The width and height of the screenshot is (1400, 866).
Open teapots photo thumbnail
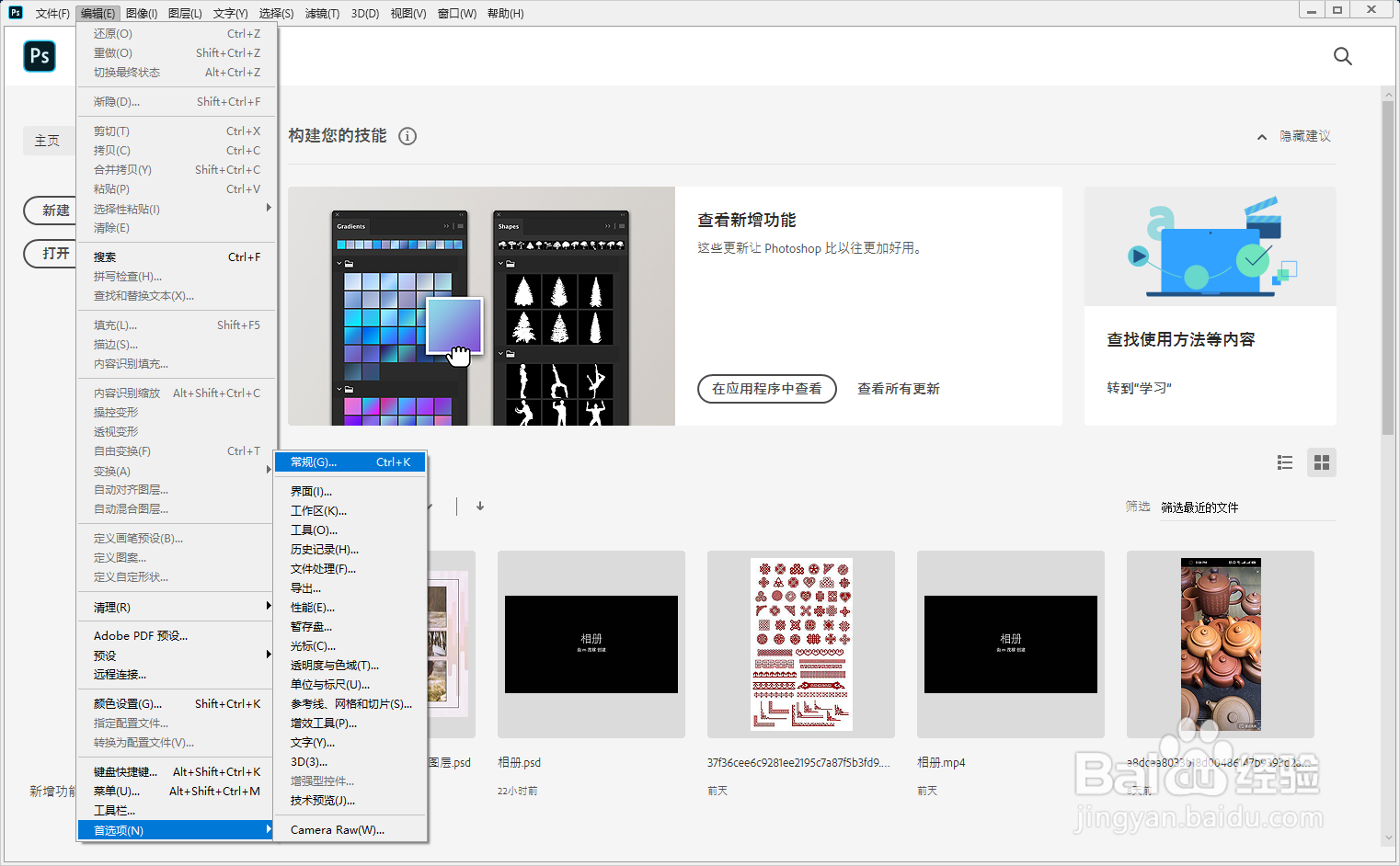point(1221,644)
